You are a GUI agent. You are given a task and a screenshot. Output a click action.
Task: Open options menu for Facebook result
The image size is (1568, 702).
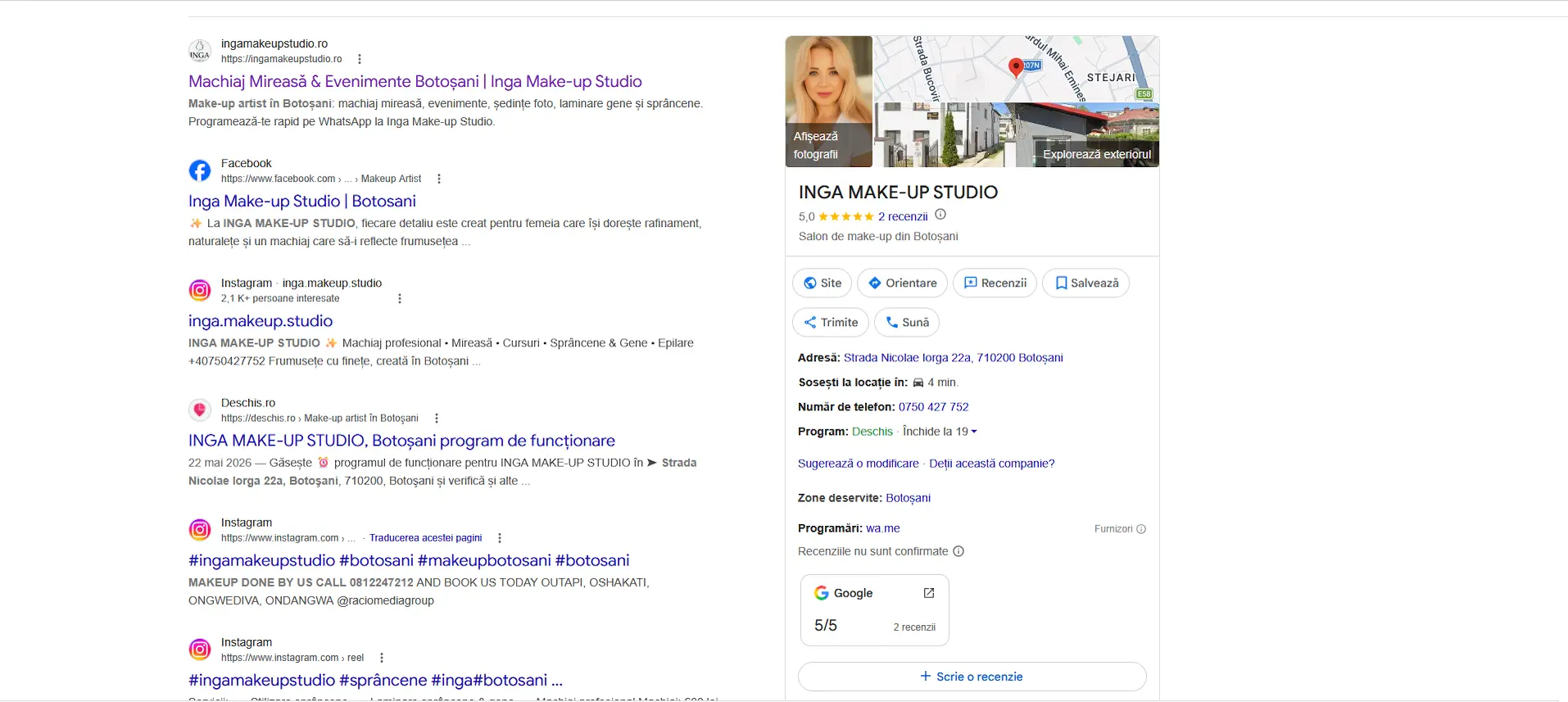[439, 179]
